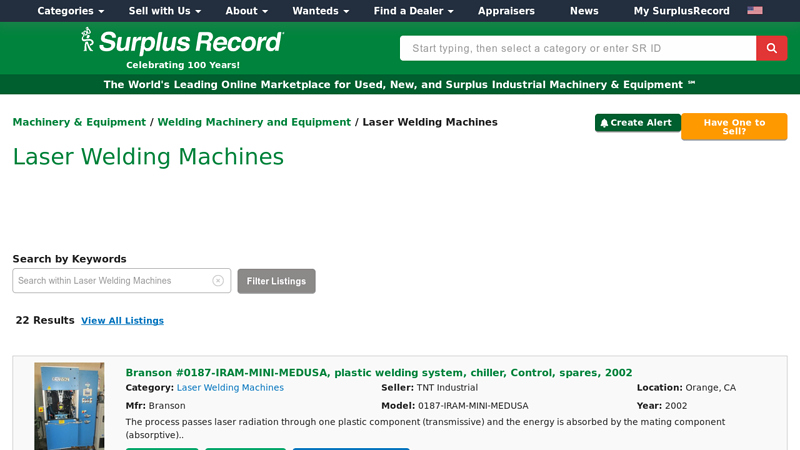Click the Laser Welding Machines category link

pos(230,388)
